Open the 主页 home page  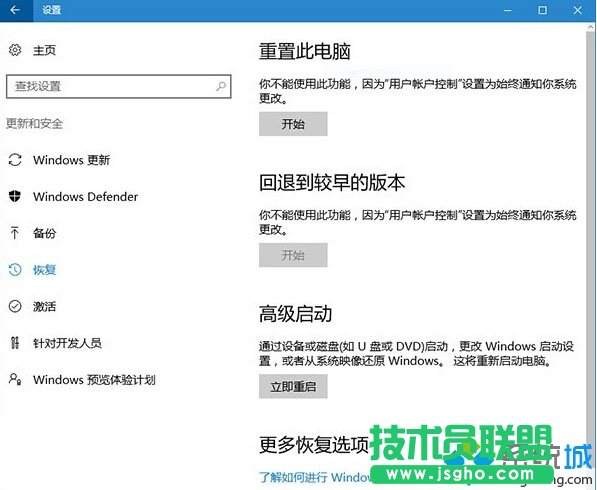pyautogui.click(x=45, y=50)
